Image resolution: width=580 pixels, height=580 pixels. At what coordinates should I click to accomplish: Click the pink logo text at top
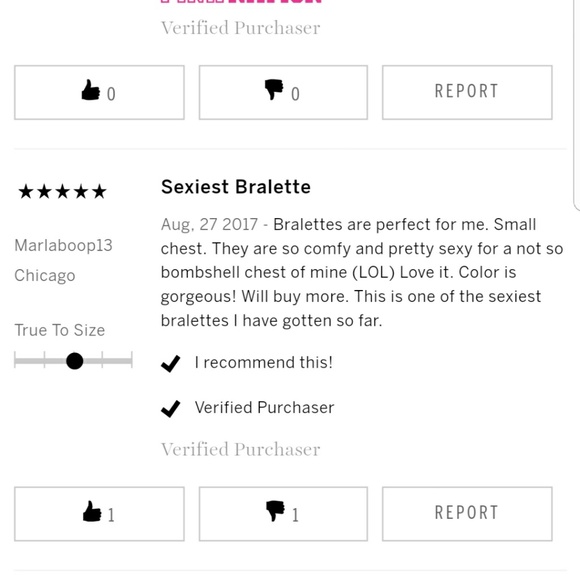pos(241,2)
